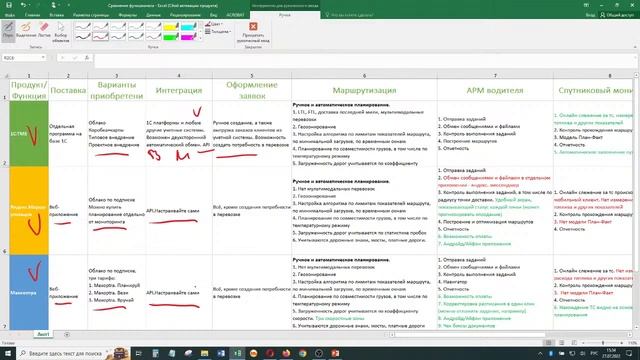
Task: Click the Общий доступ share button
Action: click(617, 15)
